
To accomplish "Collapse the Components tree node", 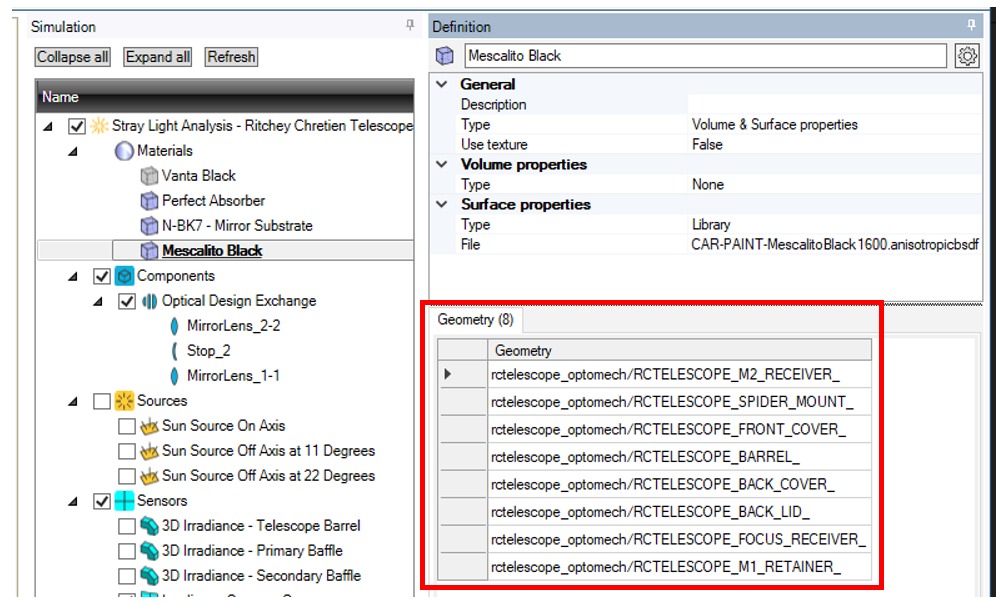I will click(73, 277).
